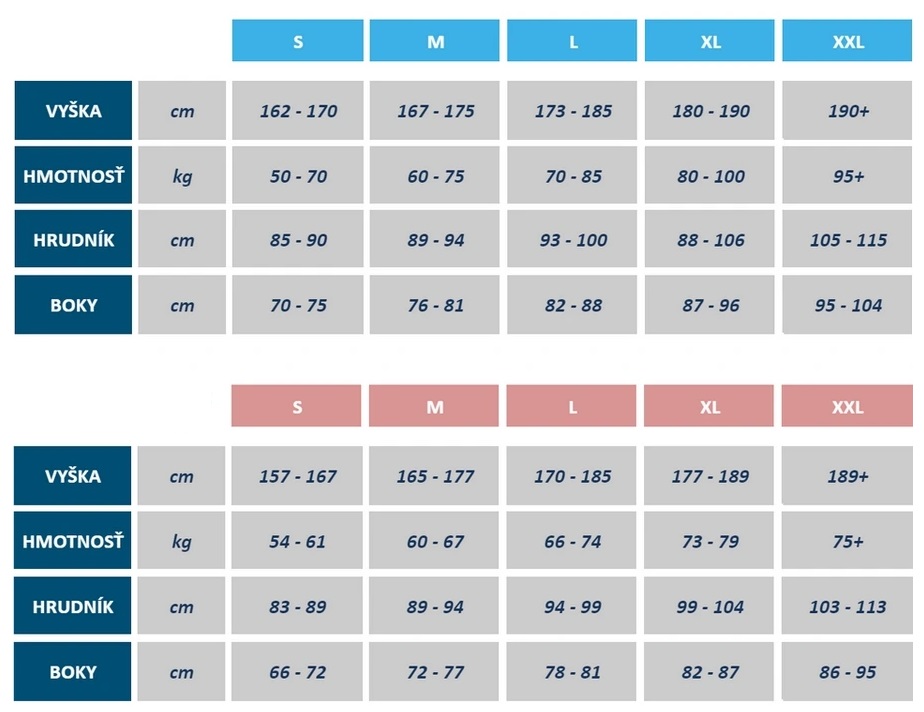
Task: Click the chest cell reading 99 - 104
Action: coord(710,607)
